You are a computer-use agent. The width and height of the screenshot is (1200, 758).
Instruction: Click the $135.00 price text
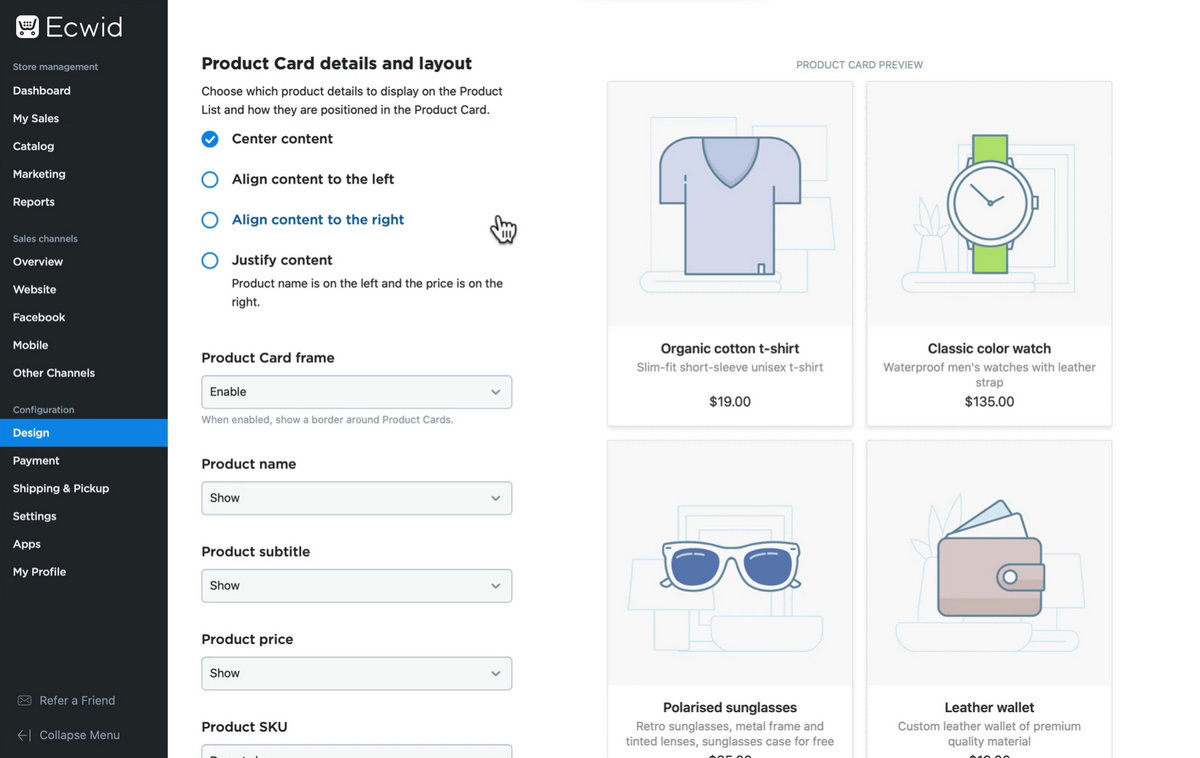click(990, 402)
